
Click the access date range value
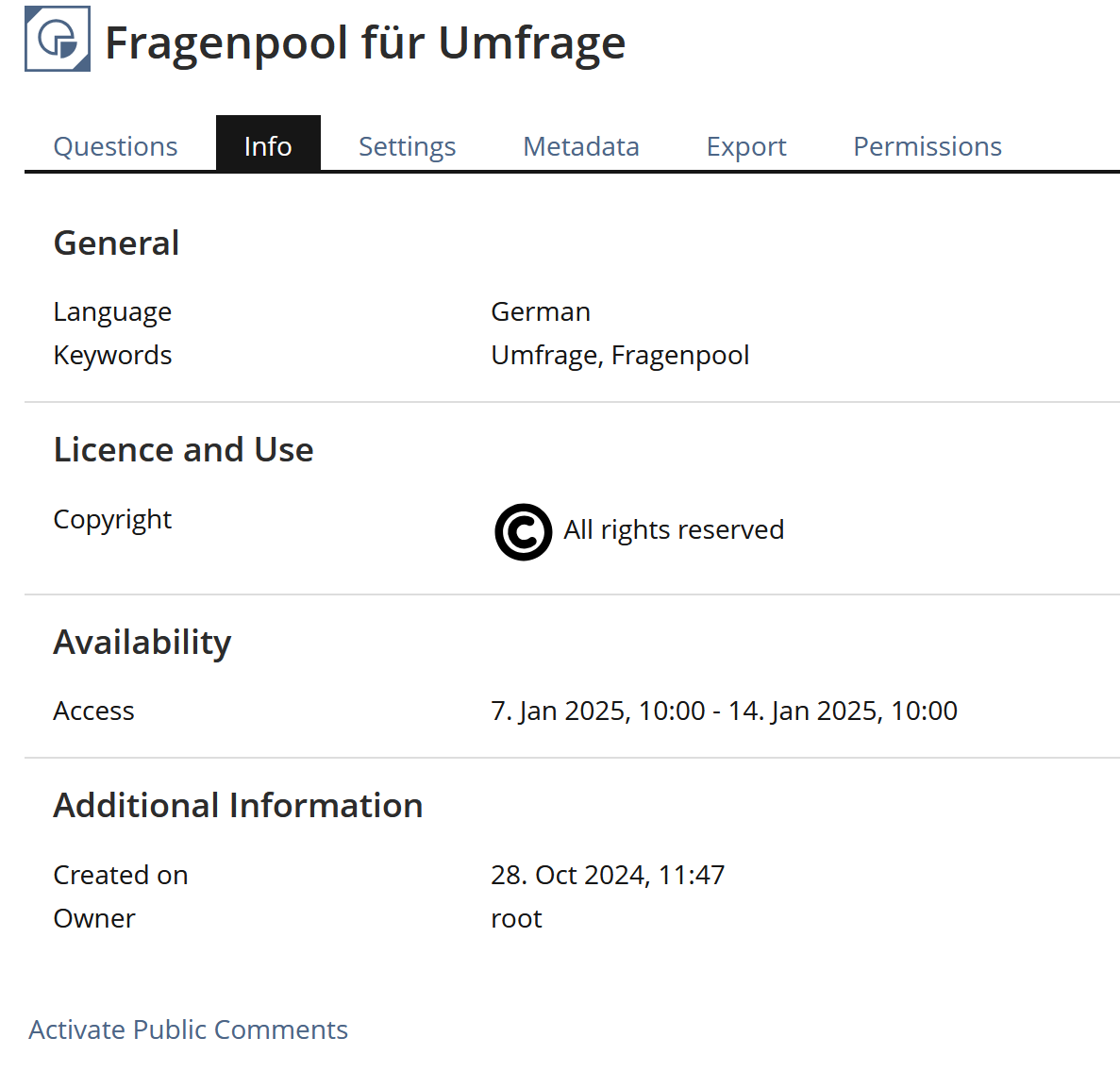[x=724, y=711]
